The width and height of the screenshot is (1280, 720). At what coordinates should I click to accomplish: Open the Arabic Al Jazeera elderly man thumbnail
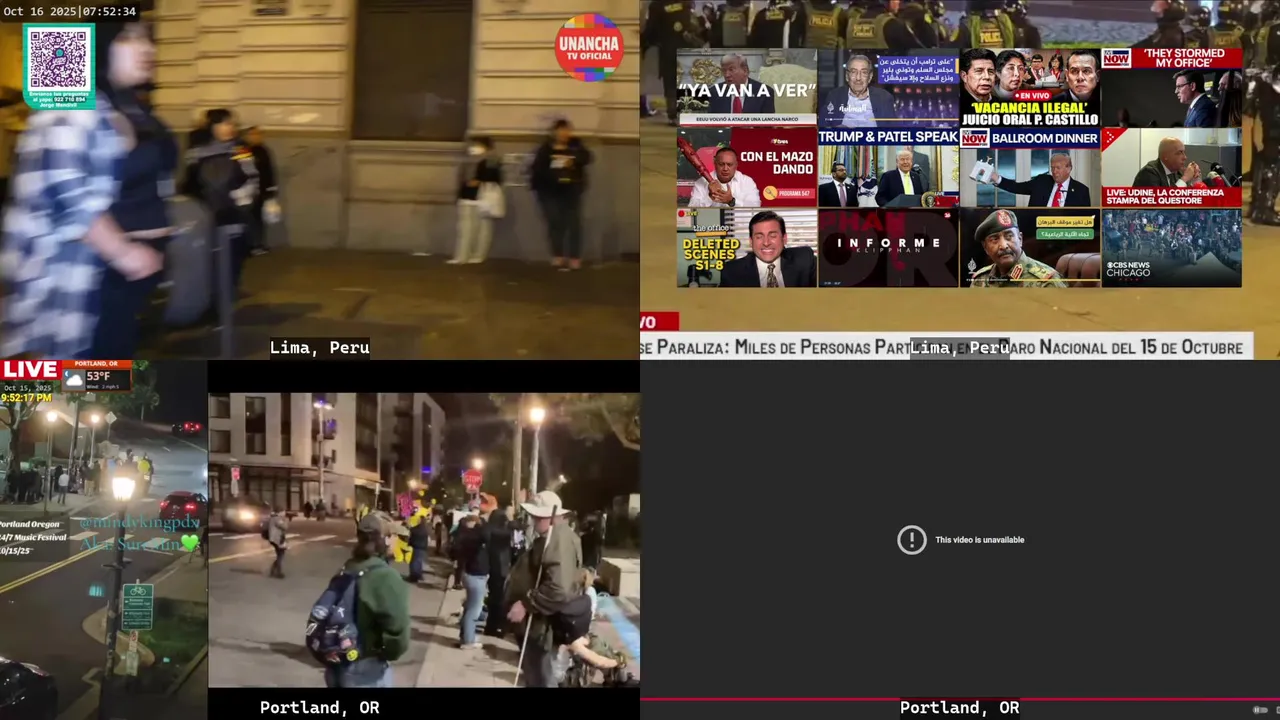click(888, 87)
